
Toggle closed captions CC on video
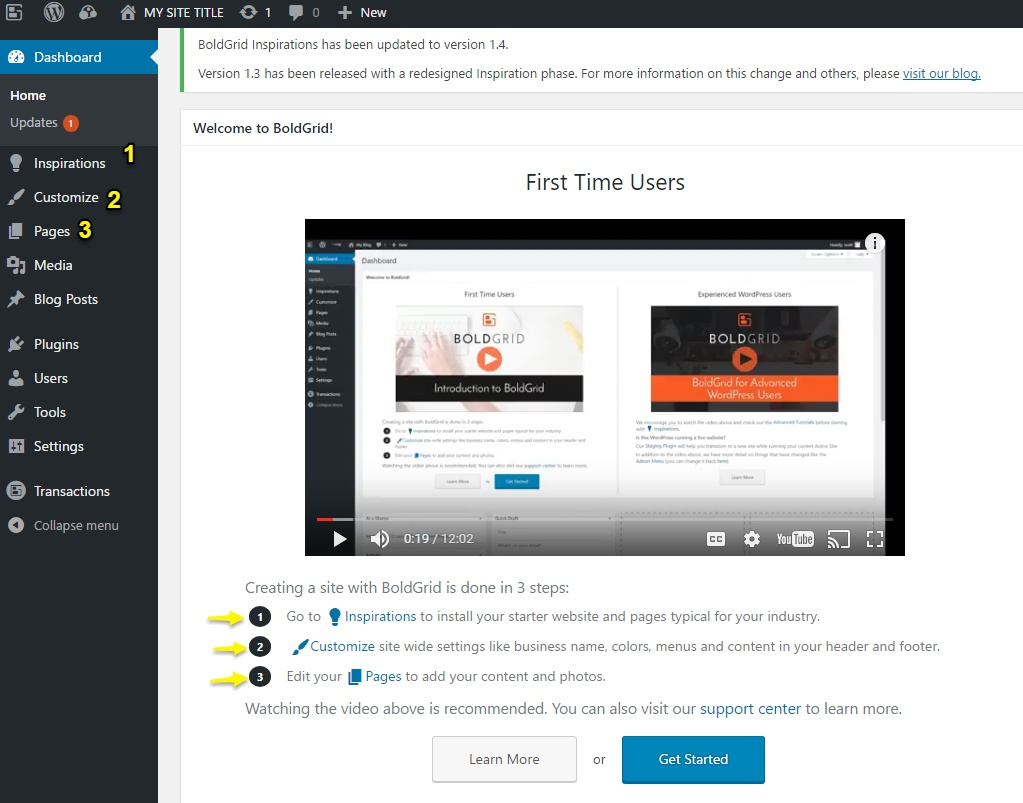(x=716, y=539)
